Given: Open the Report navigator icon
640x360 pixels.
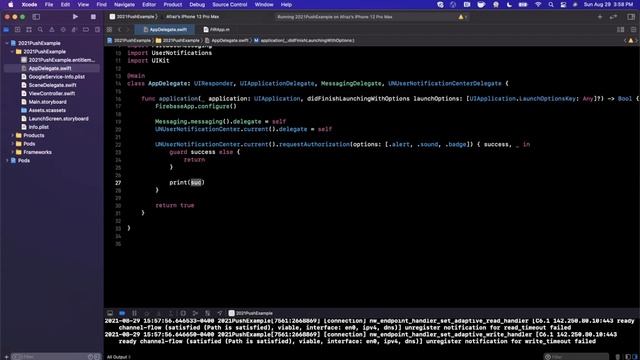Looking at the screenshot, I should point(97,29).
